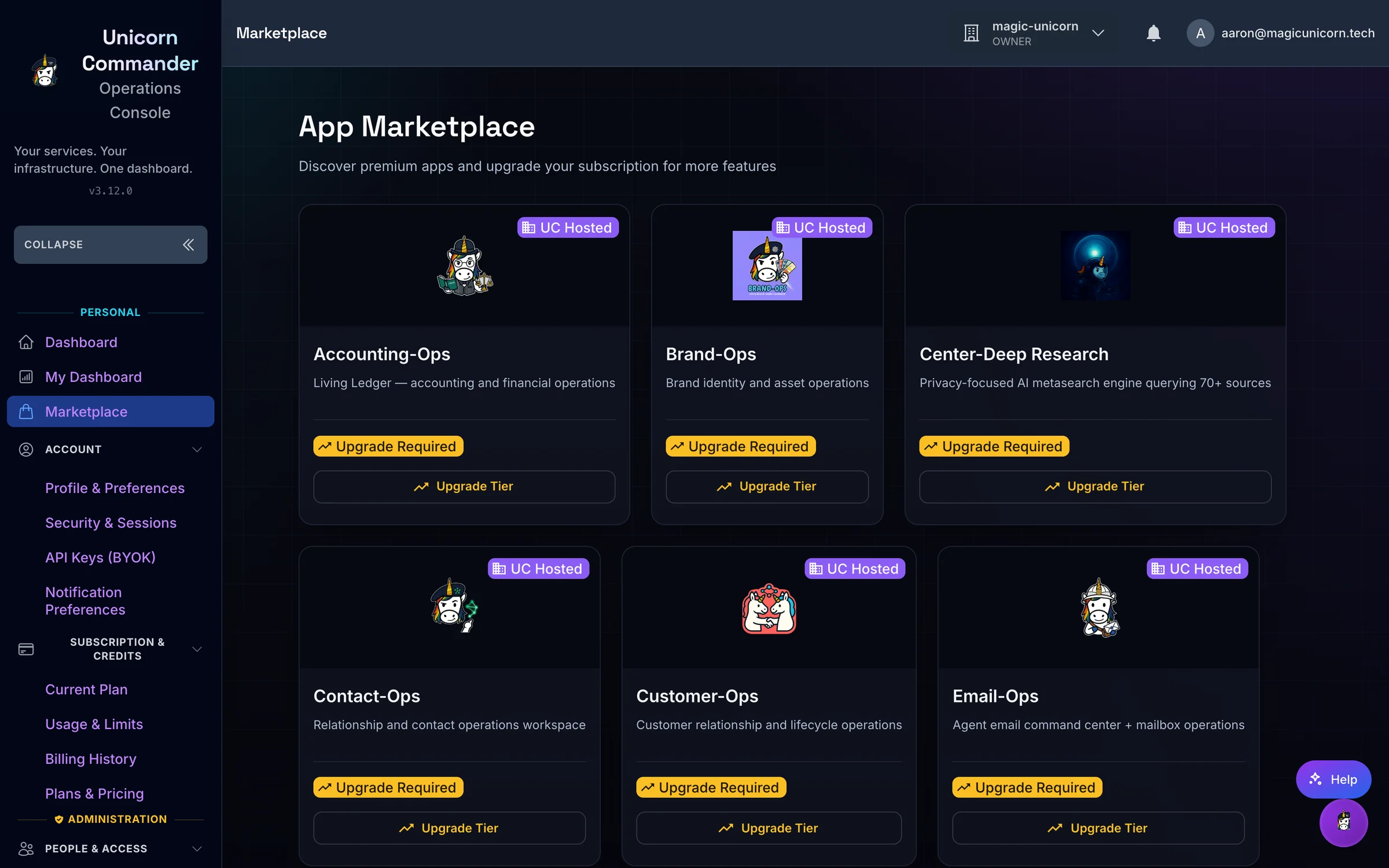This screenshot has height=868, width=1389.
Task: Click the Marketplace shopping bag icon
Action: pos(26,411)
